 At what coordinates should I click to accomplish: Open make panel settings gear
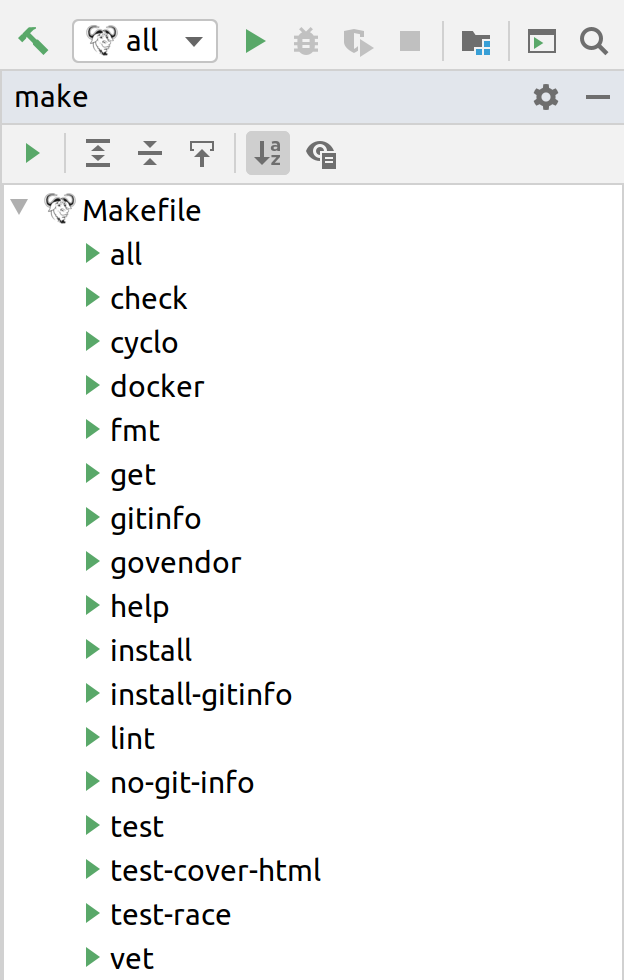click(546, 97)
